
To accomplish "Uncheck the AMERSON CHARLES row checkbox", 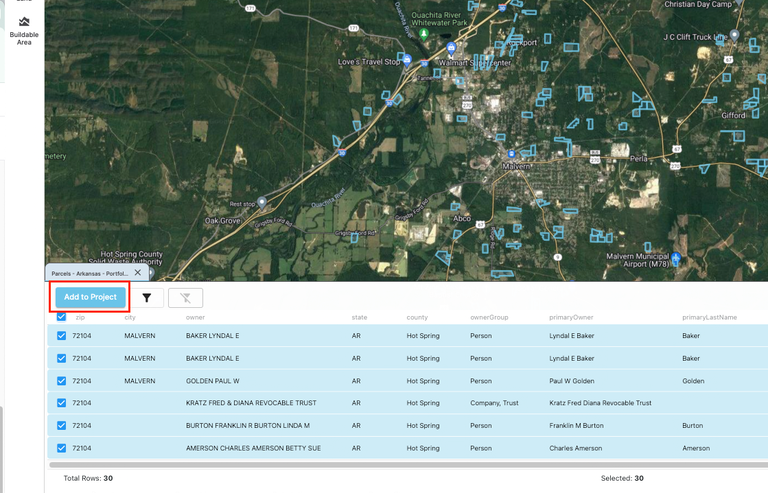I will point(61,448).
